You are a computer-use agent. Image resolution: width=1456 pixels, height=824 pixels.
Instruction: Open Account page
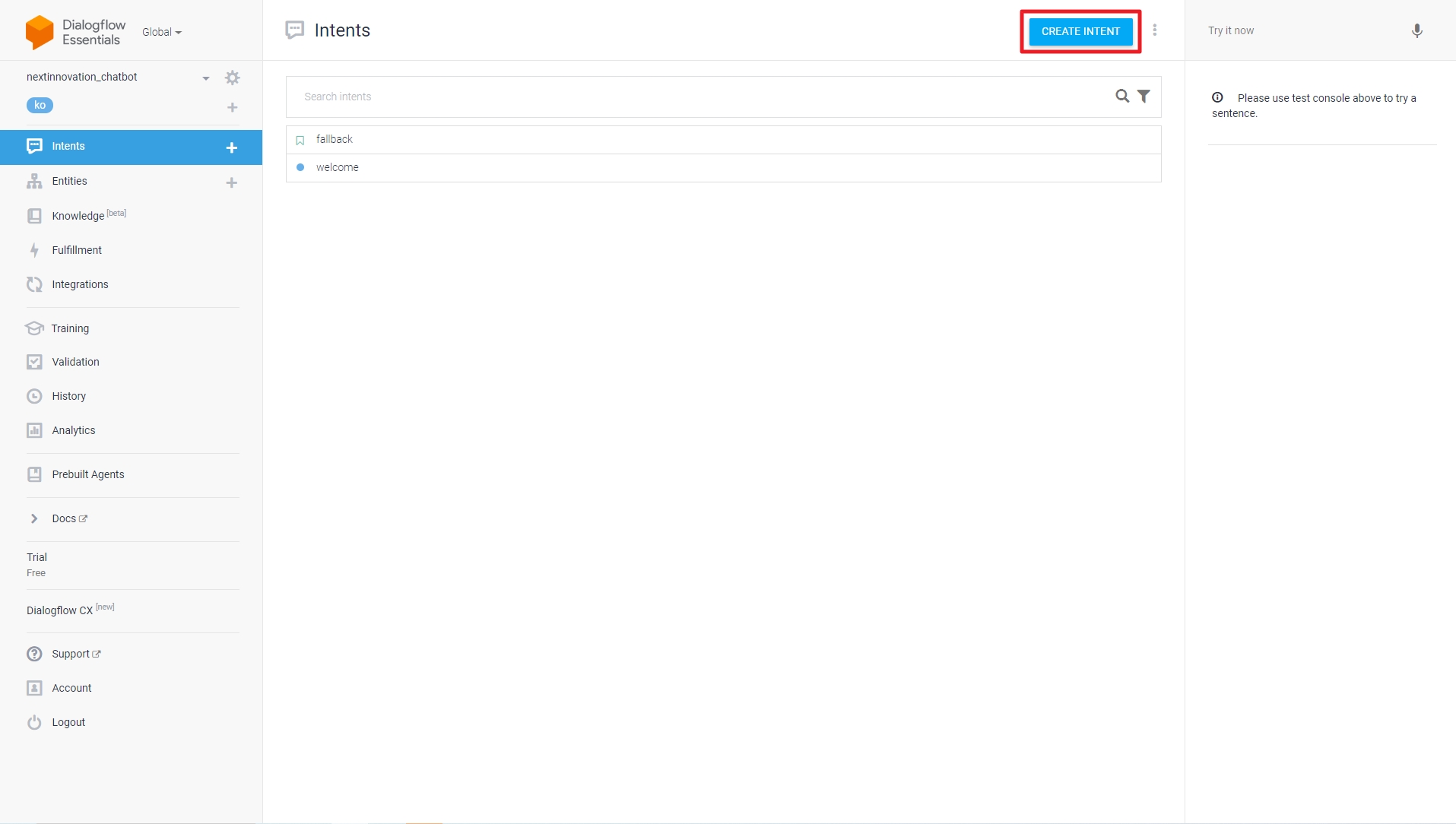[71, 688]
